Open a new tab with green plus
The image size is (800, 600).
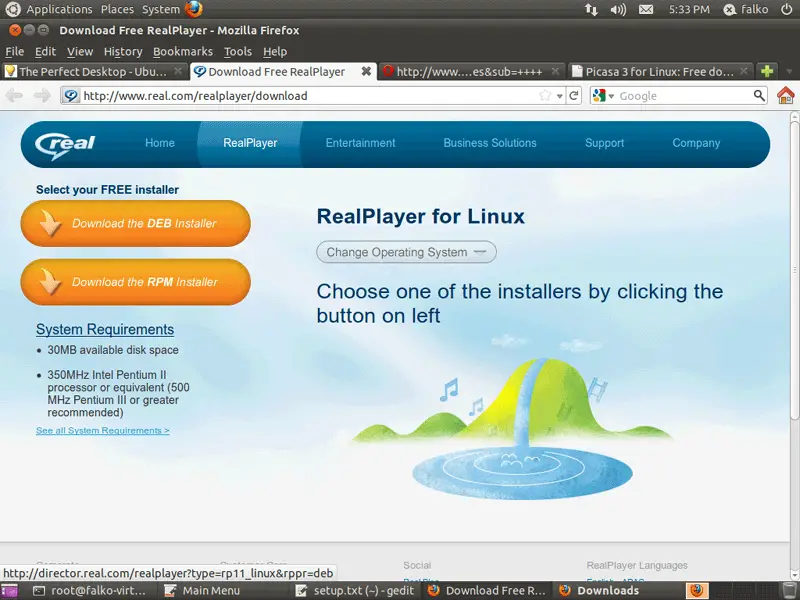pyautogui.click(x=766, y=71)
